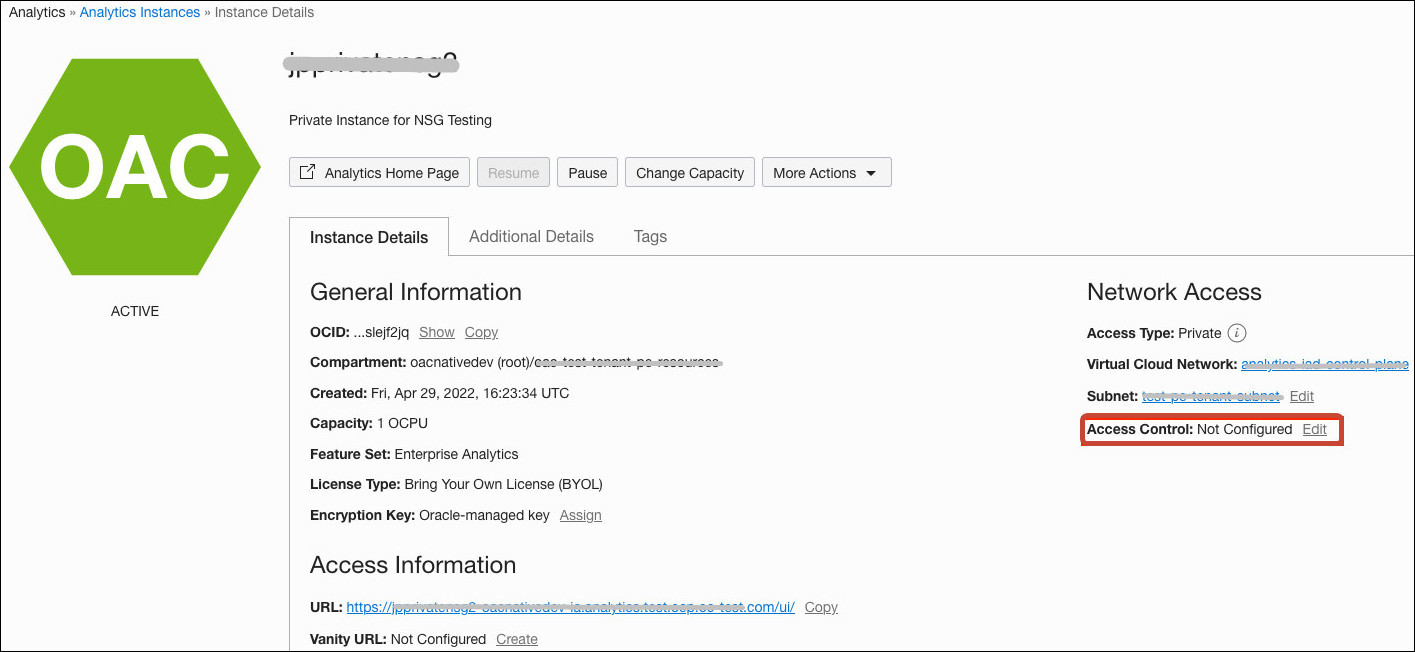This screenshot has width=1415, height=652.
Task: Click the green OAC hexagon logo
Action: click(x=135, y=167)
